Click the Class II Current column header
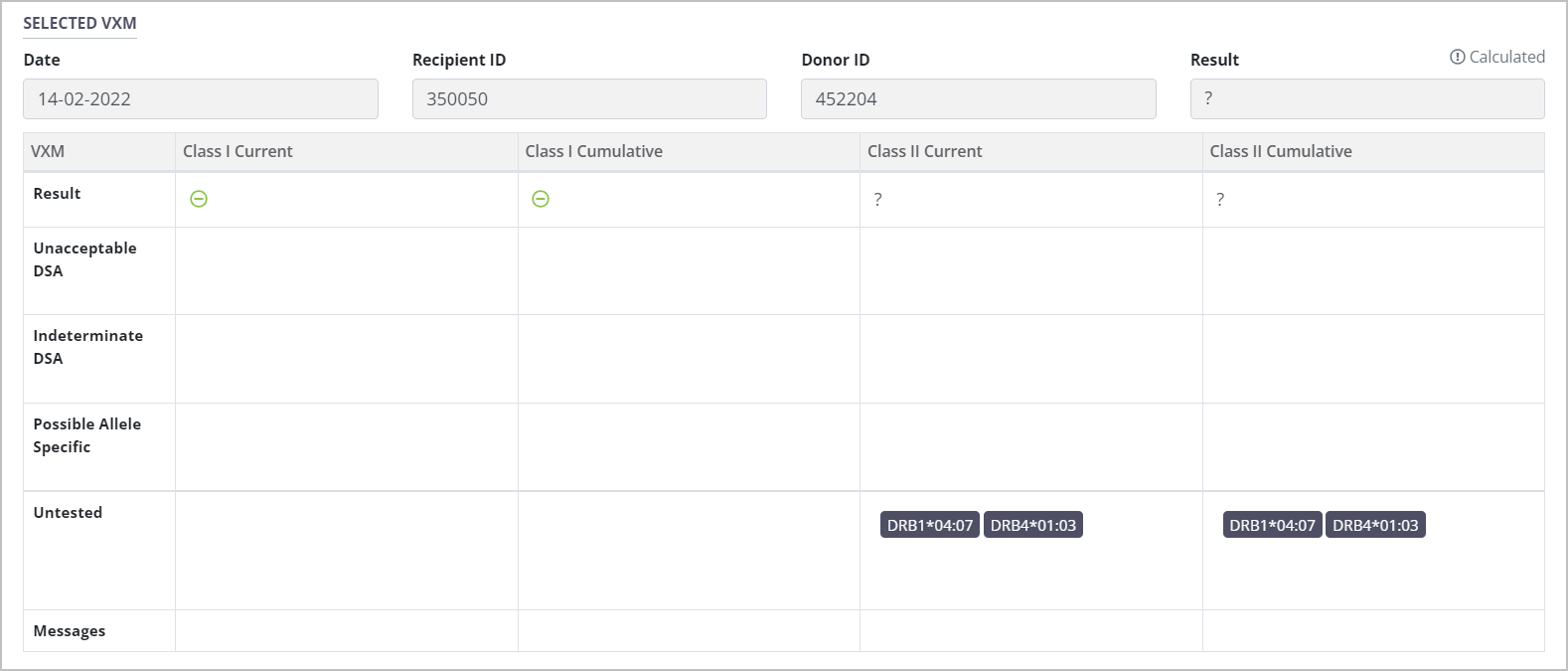The image size is (1568, 671). click(924, 151)
